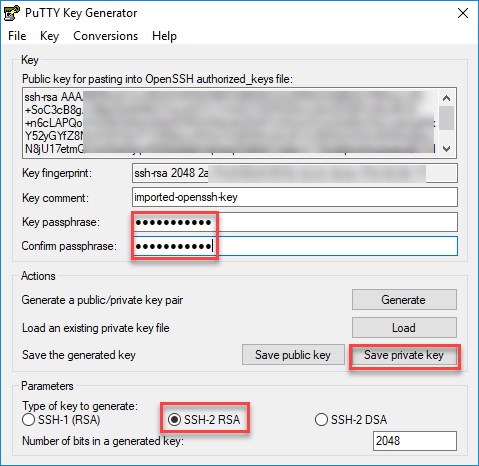This screenshot has height=466, width=479.
Task: Close the PuTTY Key Generator window
Action: tap(463, 13)
